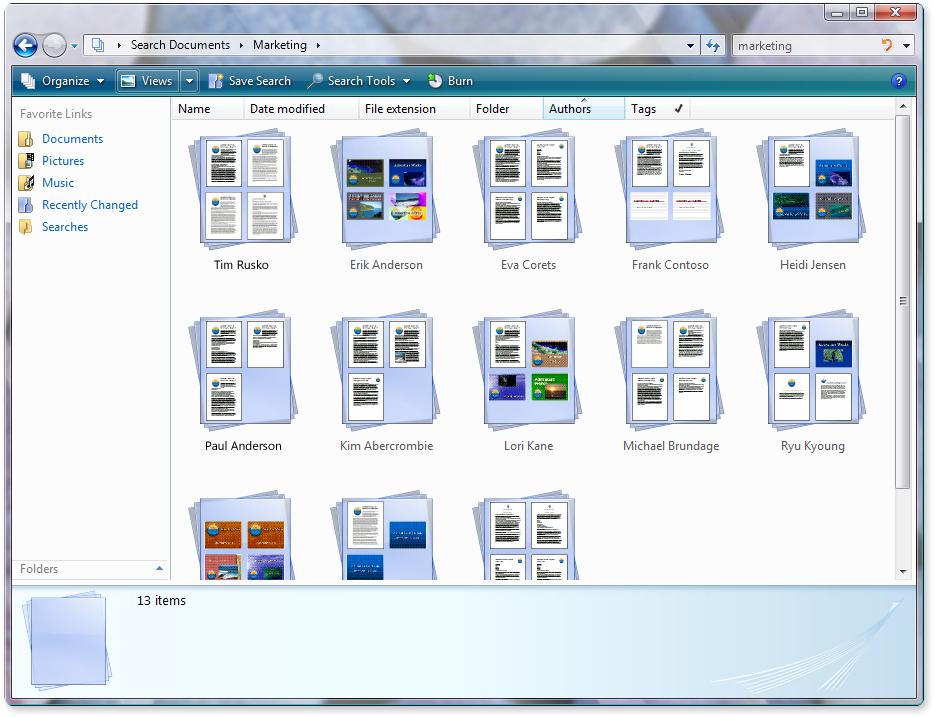Open the Pictures favorite link
934x717 pixels.
click(63, 161)
